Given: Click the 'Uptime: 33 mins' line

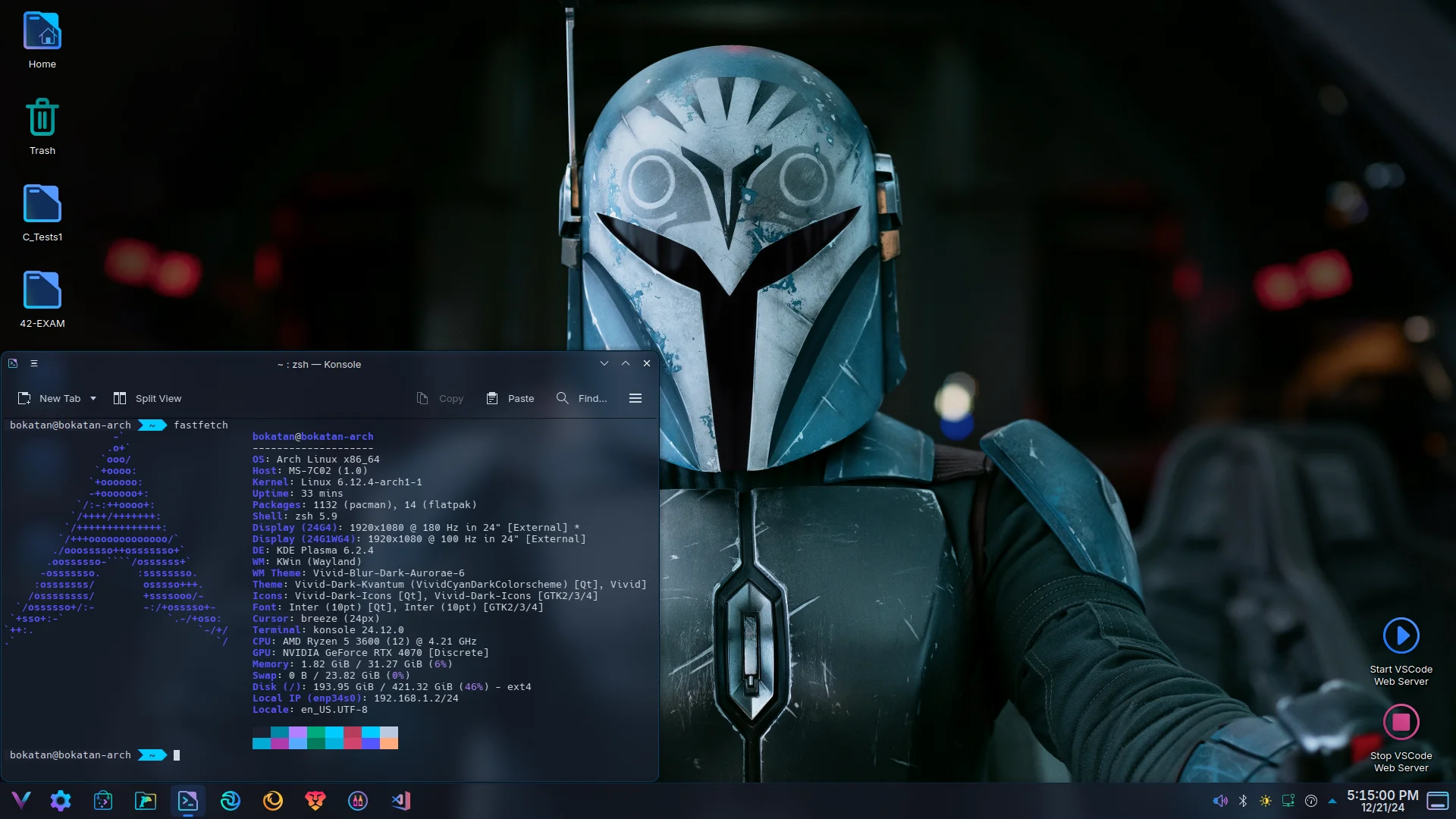Looking at the screenshot, I should [x=297, y=494].
